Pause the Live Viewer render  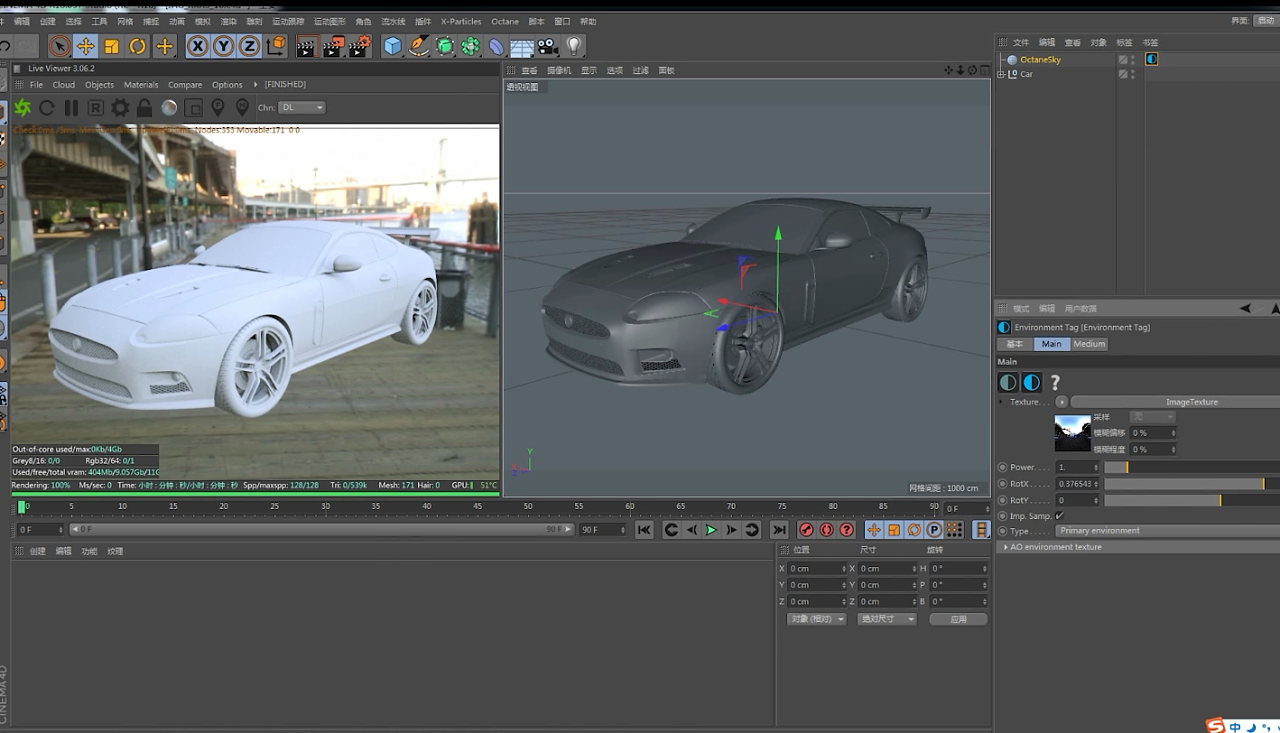point(71,108)
